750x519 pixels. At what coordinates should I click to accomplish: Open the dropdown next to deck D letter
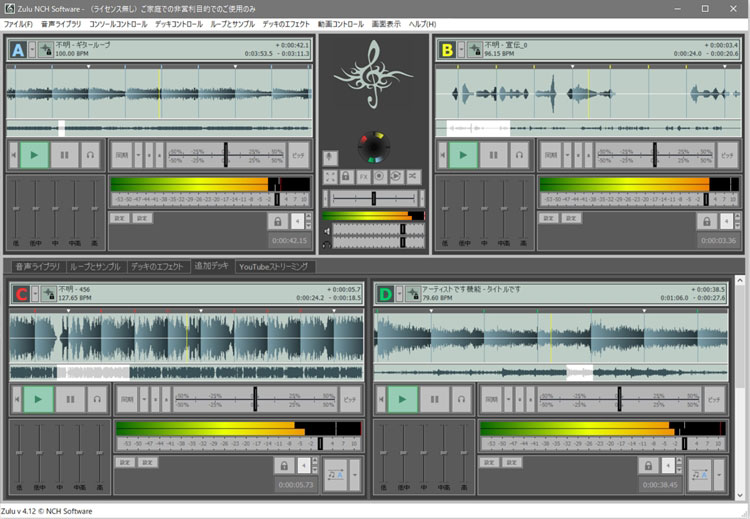coord(399,294)
